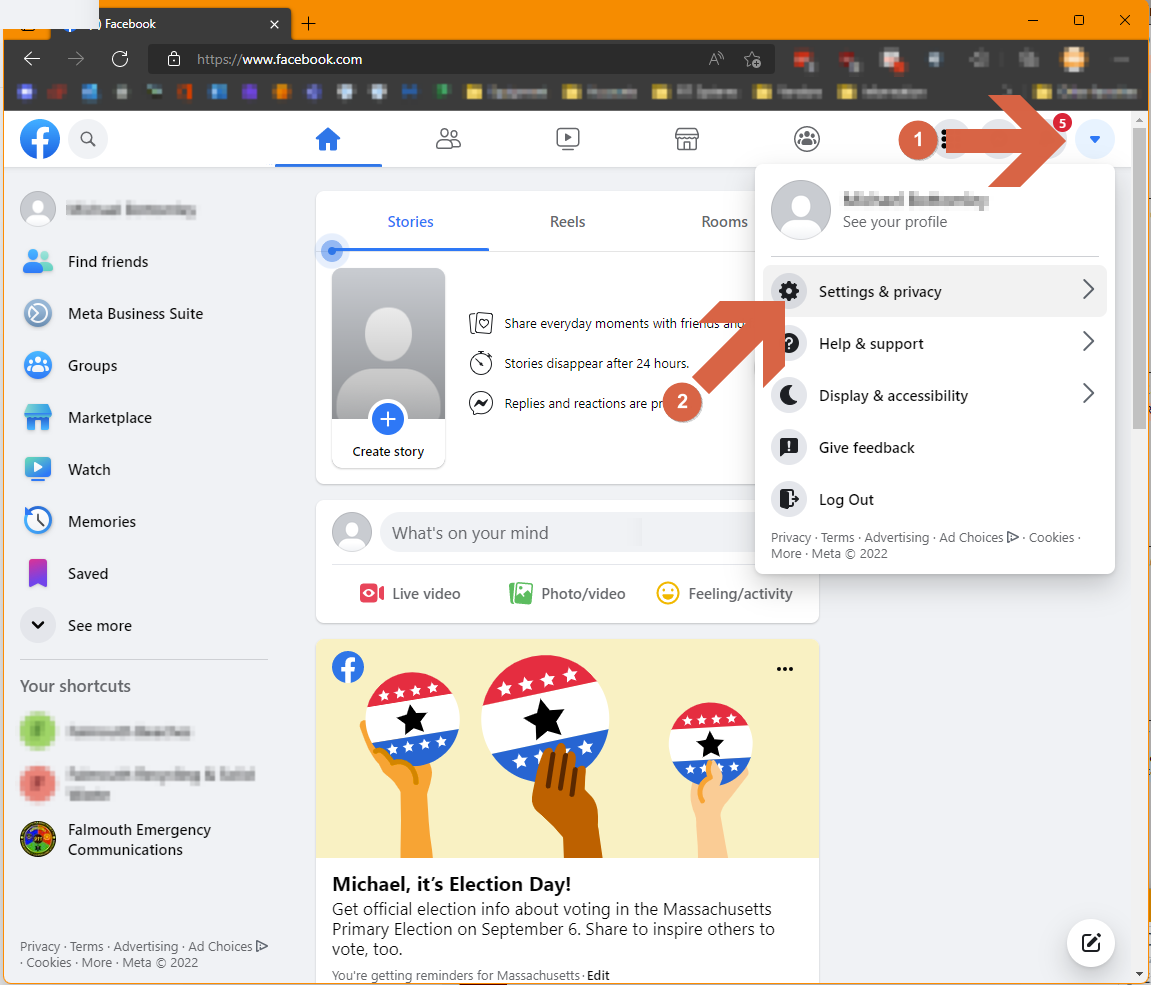Viewport: 1151px width, 985px height.
Task: Click the Log Out door icon
Action: pos(789,500)
